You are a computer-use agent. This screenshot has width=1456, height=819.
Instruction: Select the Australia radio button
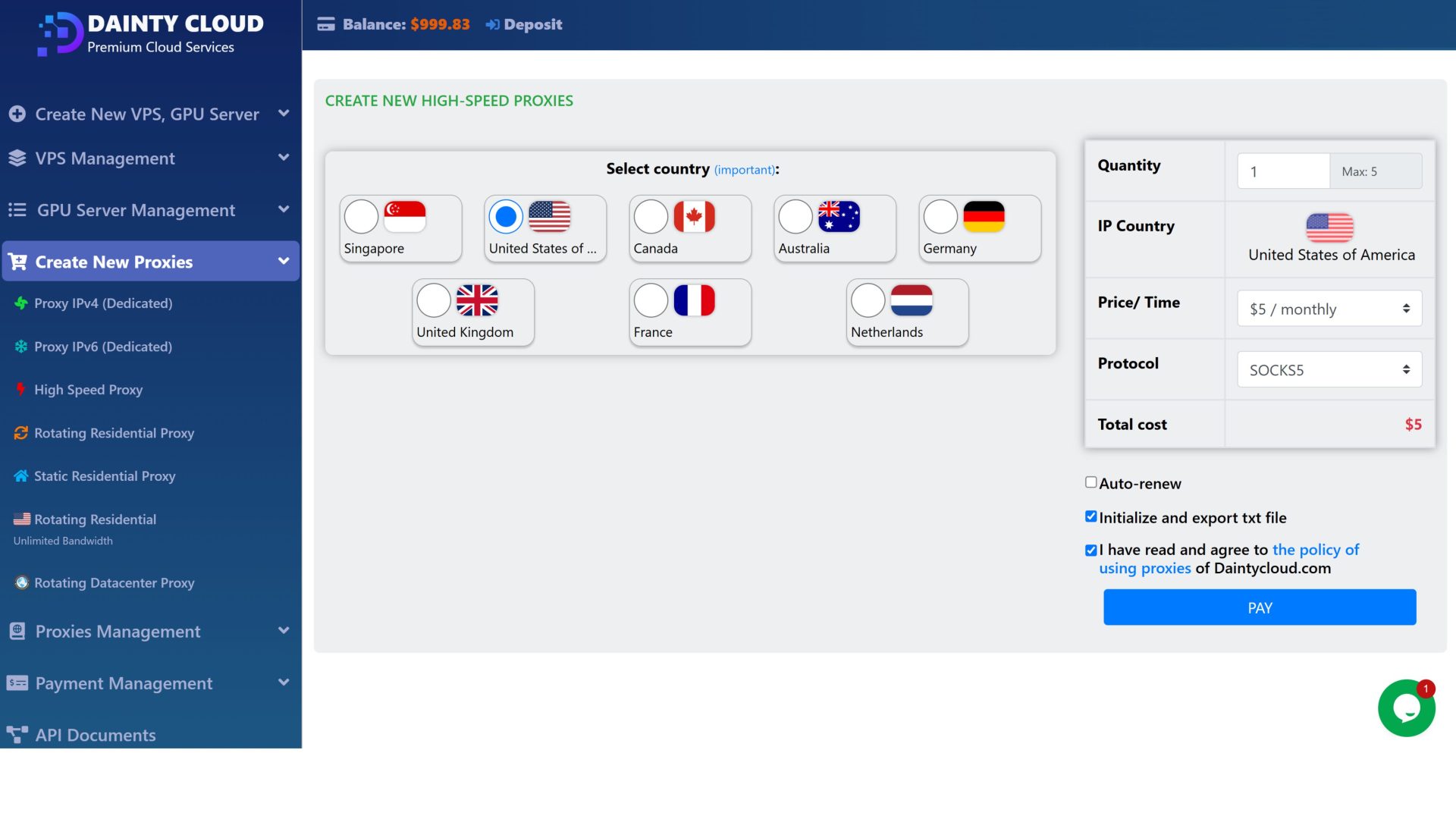[796, 217]
